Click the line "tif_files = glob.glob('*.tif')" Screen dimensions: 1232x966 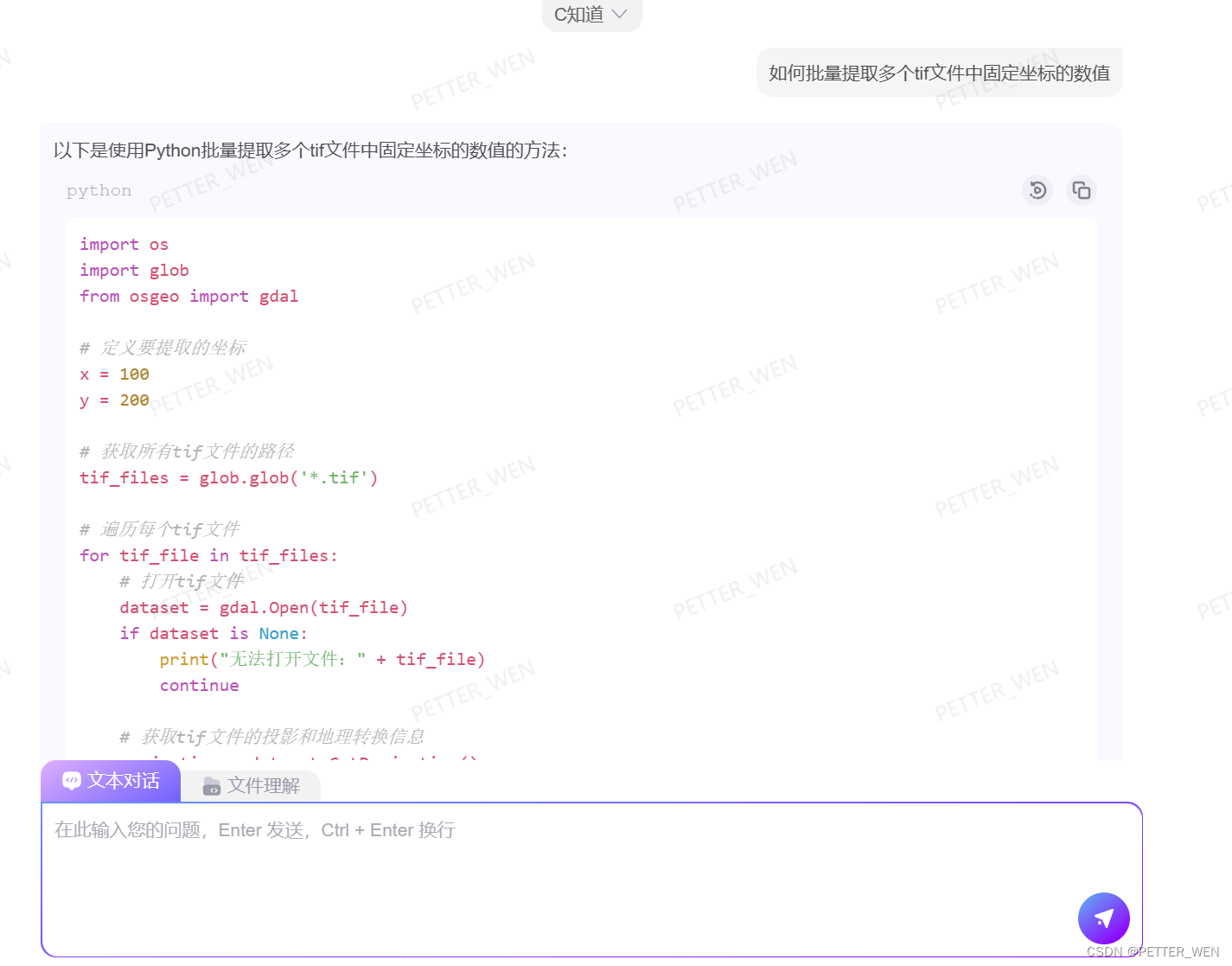click(x=228, y=478)
